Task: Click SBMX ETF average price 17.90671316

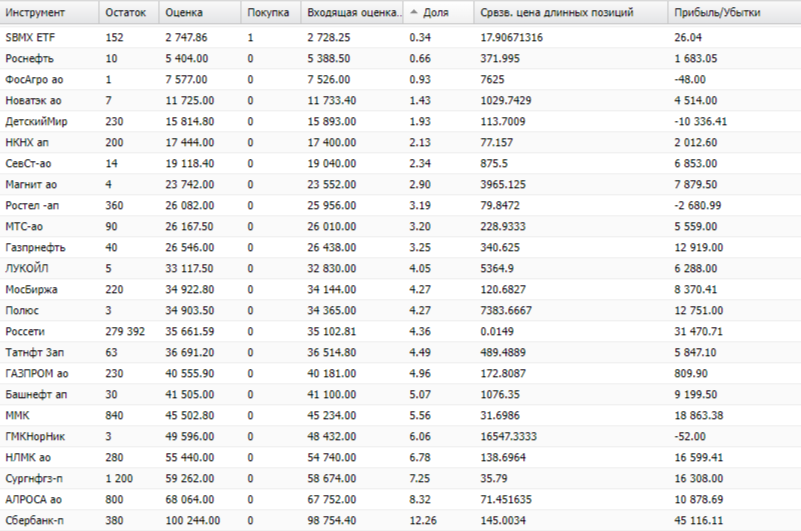Action: (511, 37)
